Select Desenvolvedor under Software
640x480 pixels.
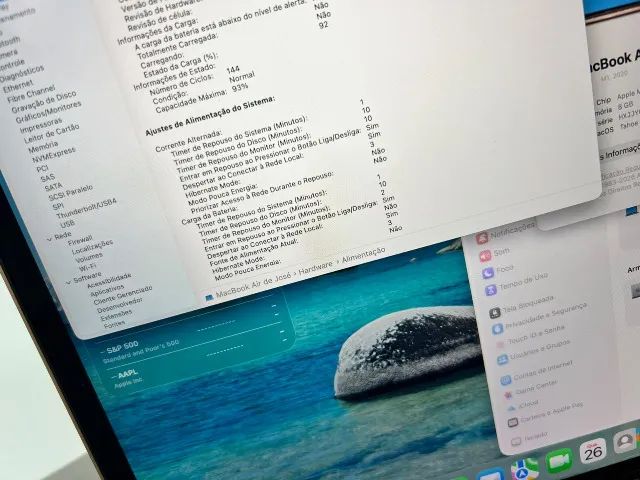coord(120,305)
